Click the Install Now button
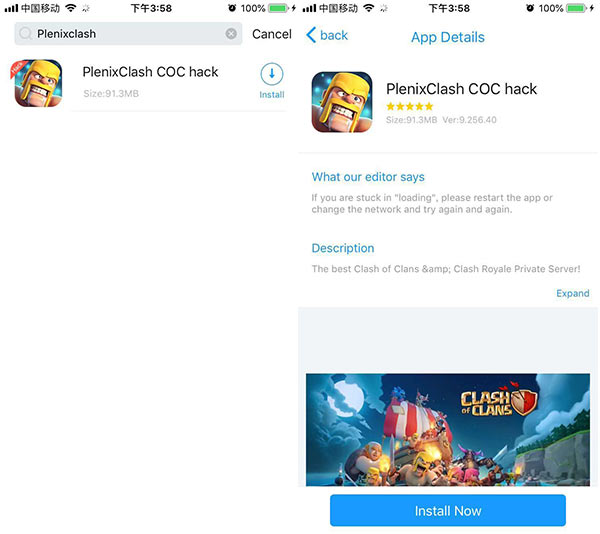Image resolution: width=600 pixels, height=534 pixels. click(x=448, y=511)
